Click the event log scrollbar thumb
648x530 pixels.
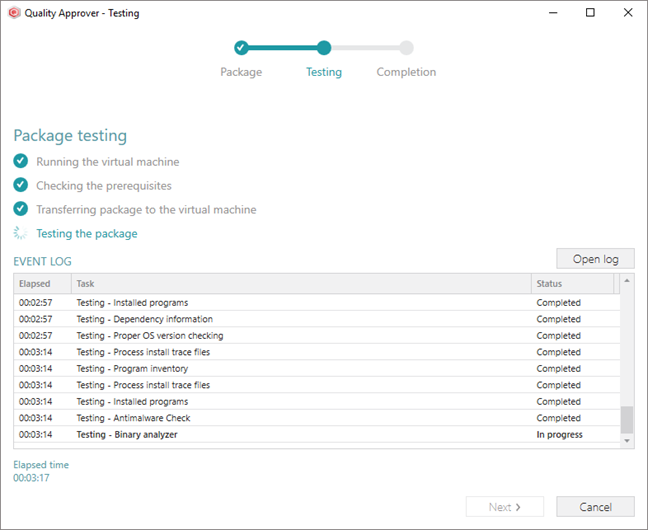point(627,420)
